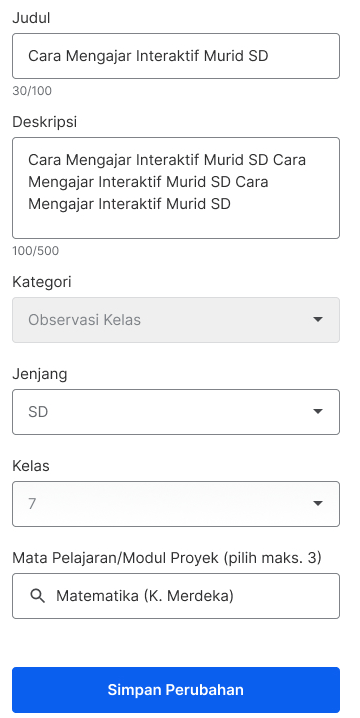360x718 pixels.
Task: Click the magnifier search icon in subject field
Action: [38, 596]
